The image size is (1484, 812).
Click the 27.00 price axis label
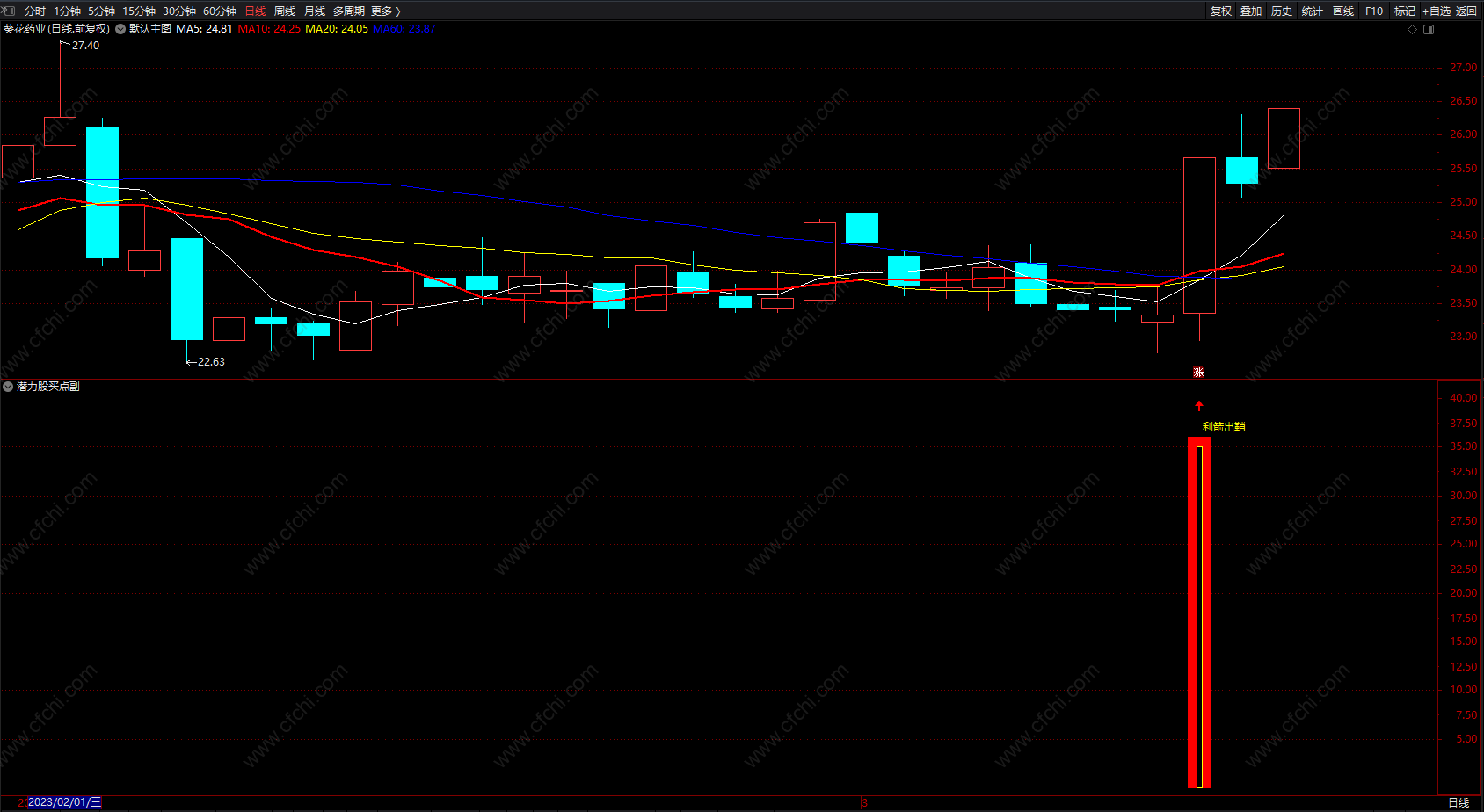coord(1463,68)
